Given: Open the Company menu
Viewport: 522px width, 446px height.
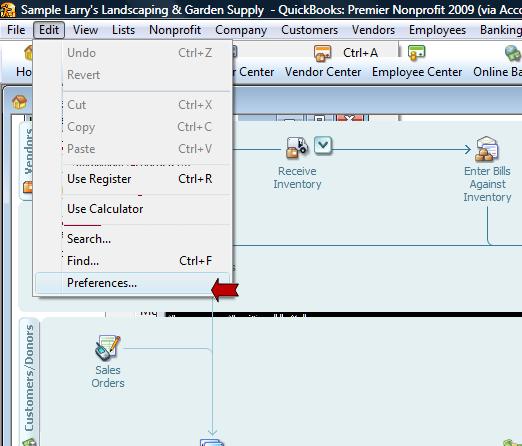Looking at the screenshot, I should (241, 30).
